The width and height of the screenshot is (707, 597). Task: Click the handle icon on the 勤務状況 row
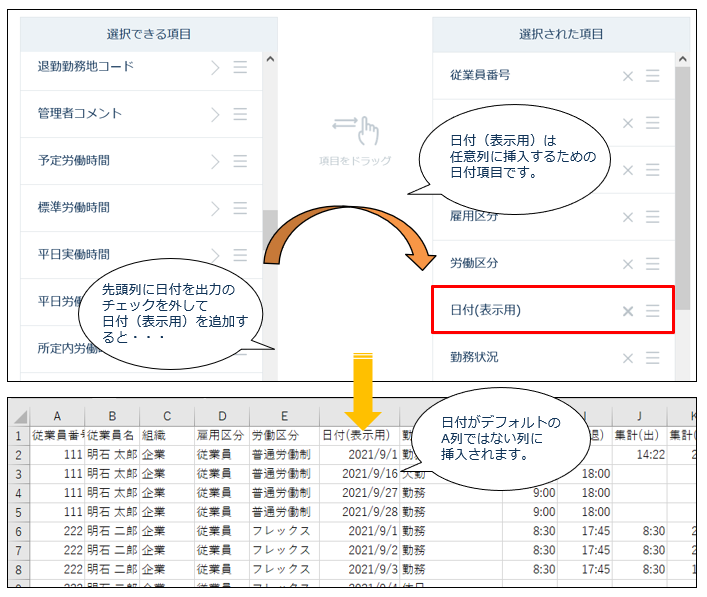pos(653,358)
